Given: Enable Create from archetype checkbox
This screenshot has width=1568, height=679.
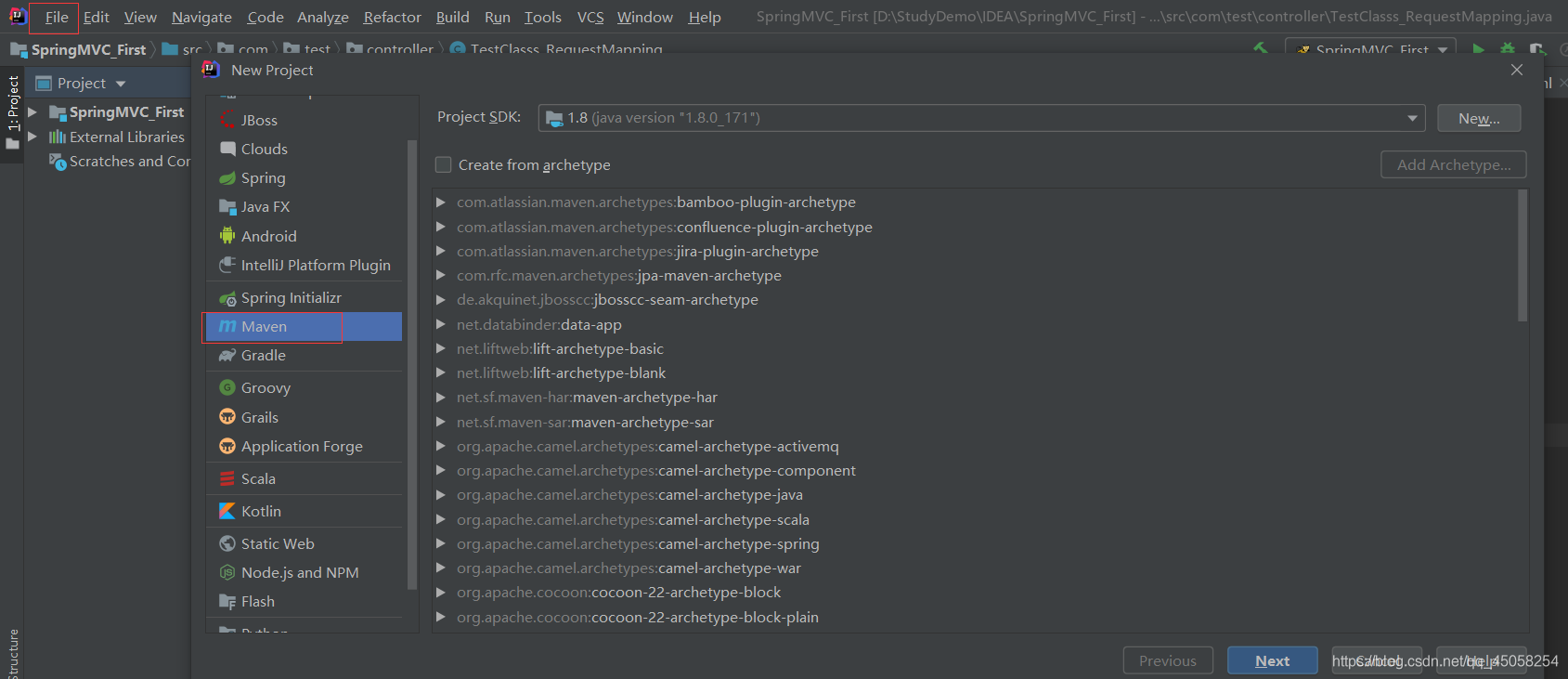Looking at the screenshot, I should tap(444, 164).
